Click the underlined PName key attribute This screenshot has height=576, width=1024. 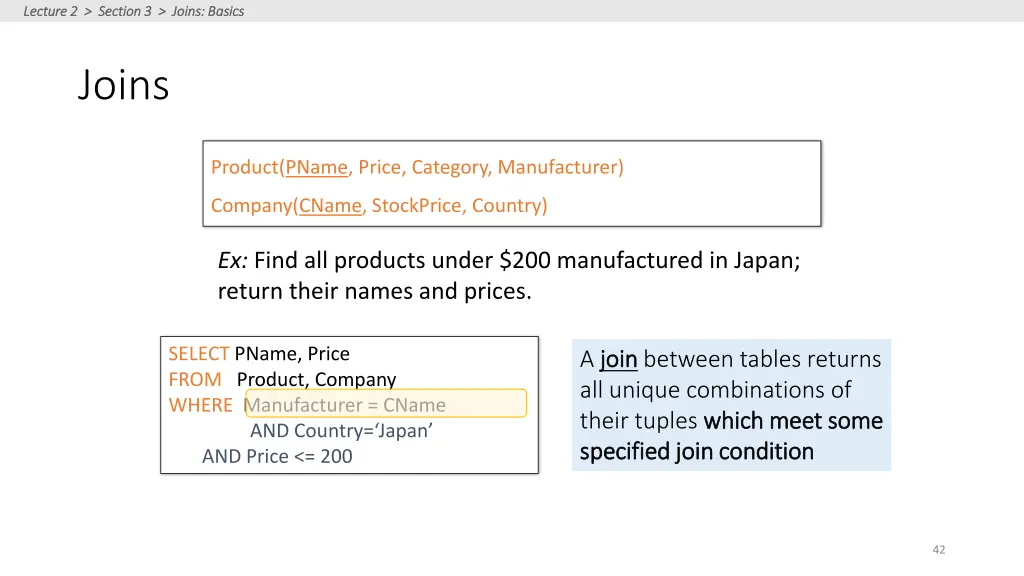click(316, 167)
